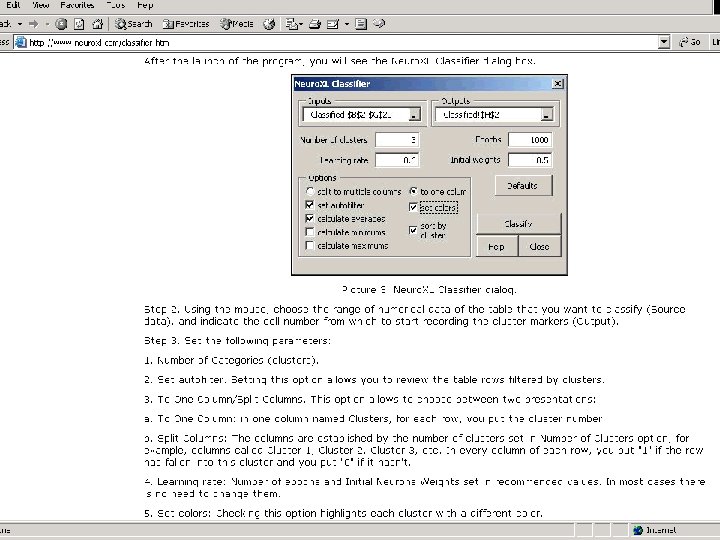
Task: Click the Learning rate field
Action: click(397, 160)
